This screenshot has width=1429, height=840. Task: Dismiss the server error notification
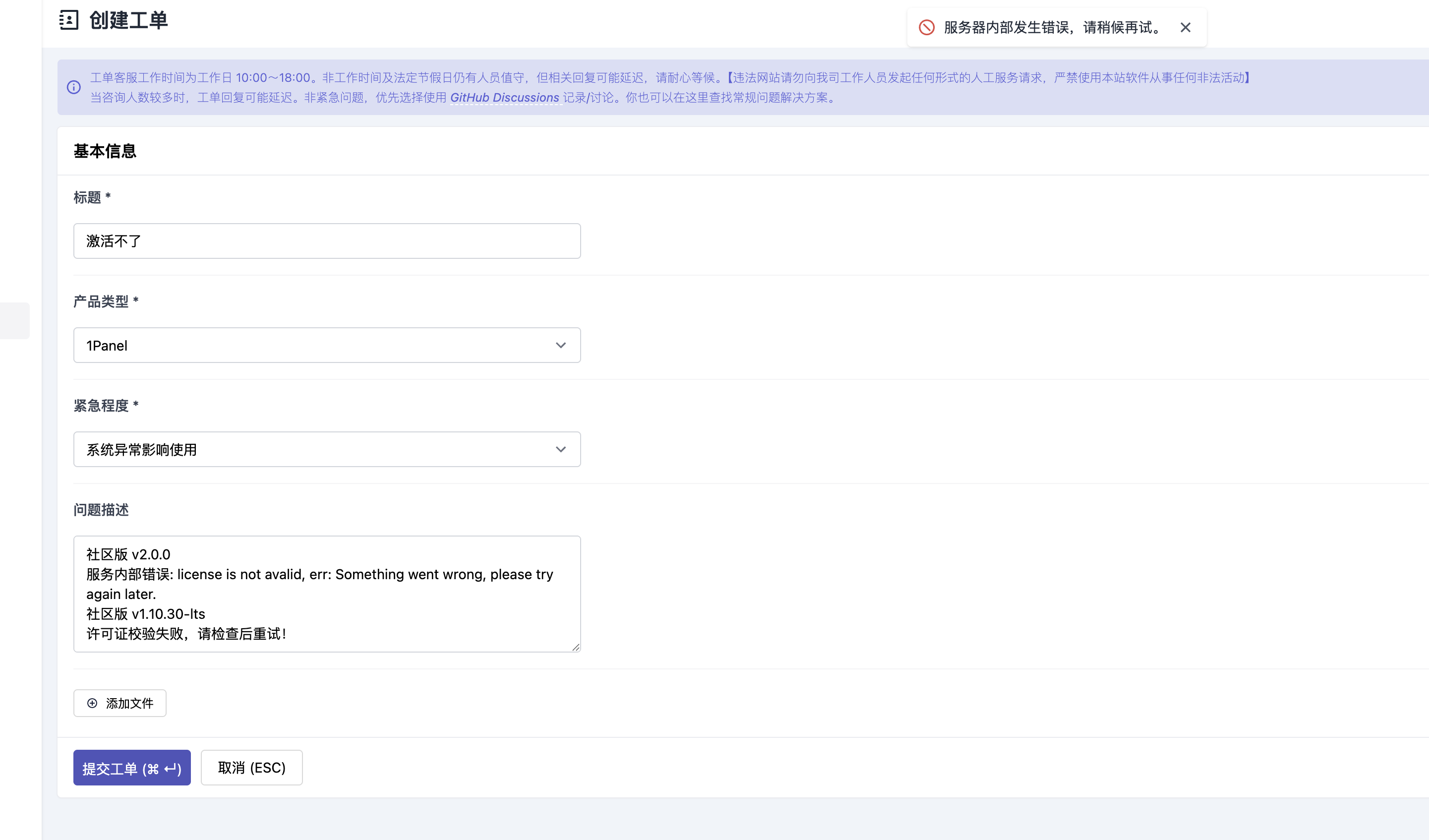click(1185, 27)
